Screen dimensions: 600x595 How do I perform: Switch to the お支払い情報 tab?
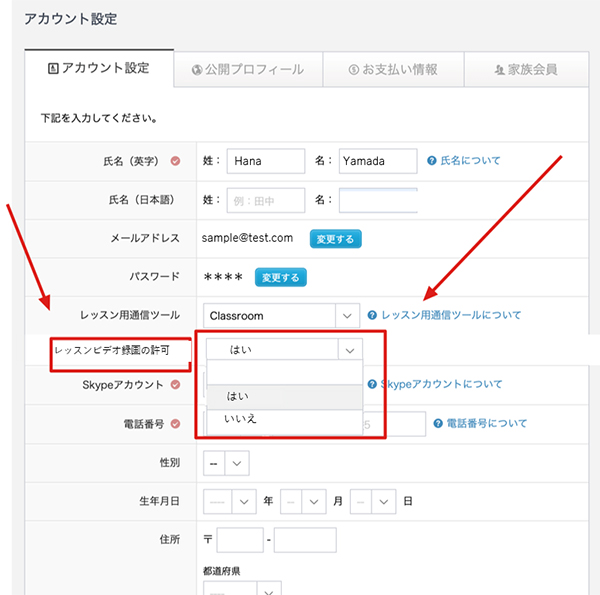(x=392, y=70)
